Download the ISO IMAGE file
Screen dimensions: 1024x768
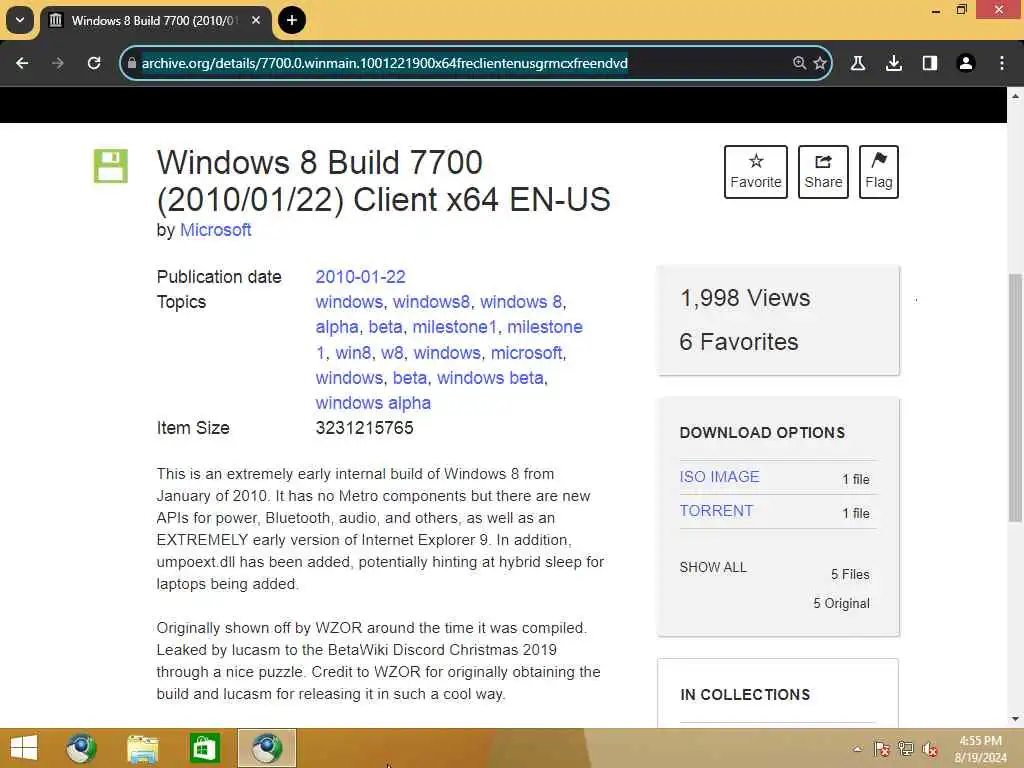tap(719, 477)
